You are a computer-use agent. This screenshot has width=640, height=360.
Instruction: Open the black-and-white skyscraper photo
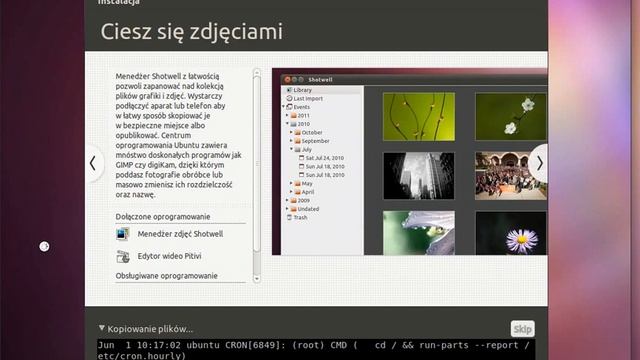click(x=419, y=176)
